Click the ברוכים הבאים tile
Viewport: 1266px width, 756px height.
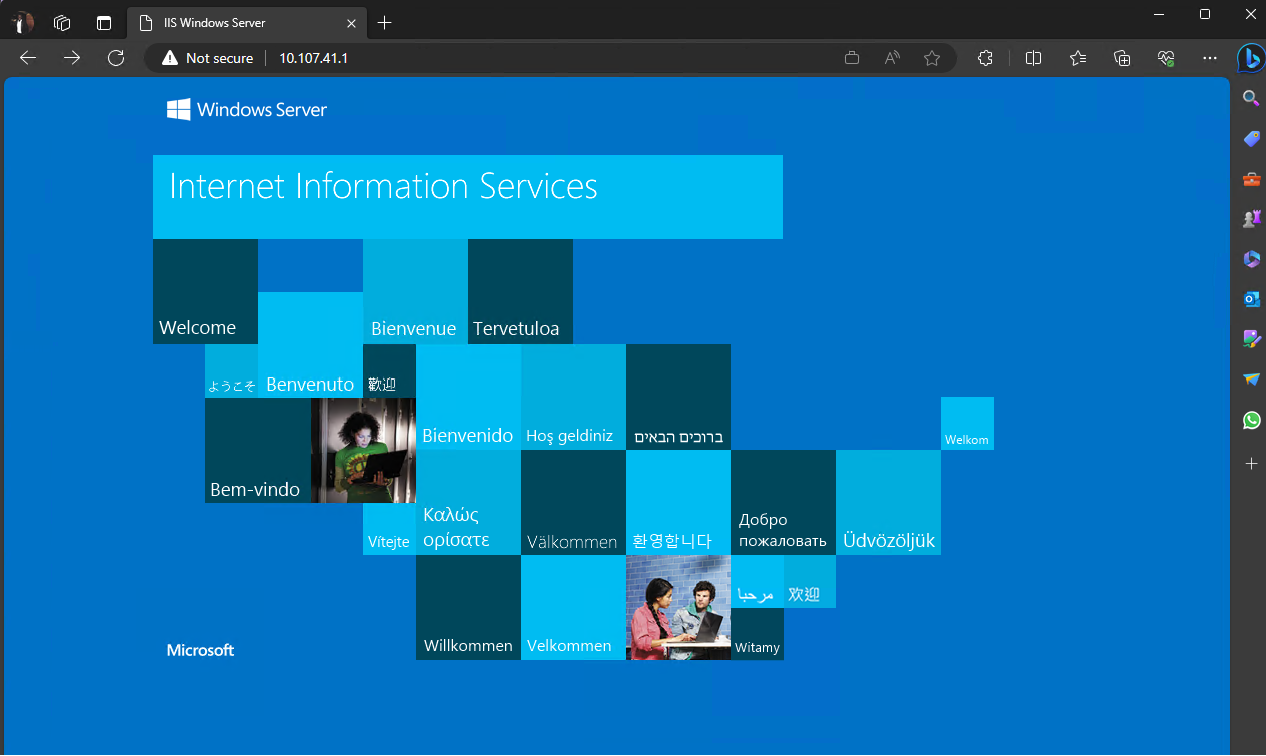(x=678, y=397)
